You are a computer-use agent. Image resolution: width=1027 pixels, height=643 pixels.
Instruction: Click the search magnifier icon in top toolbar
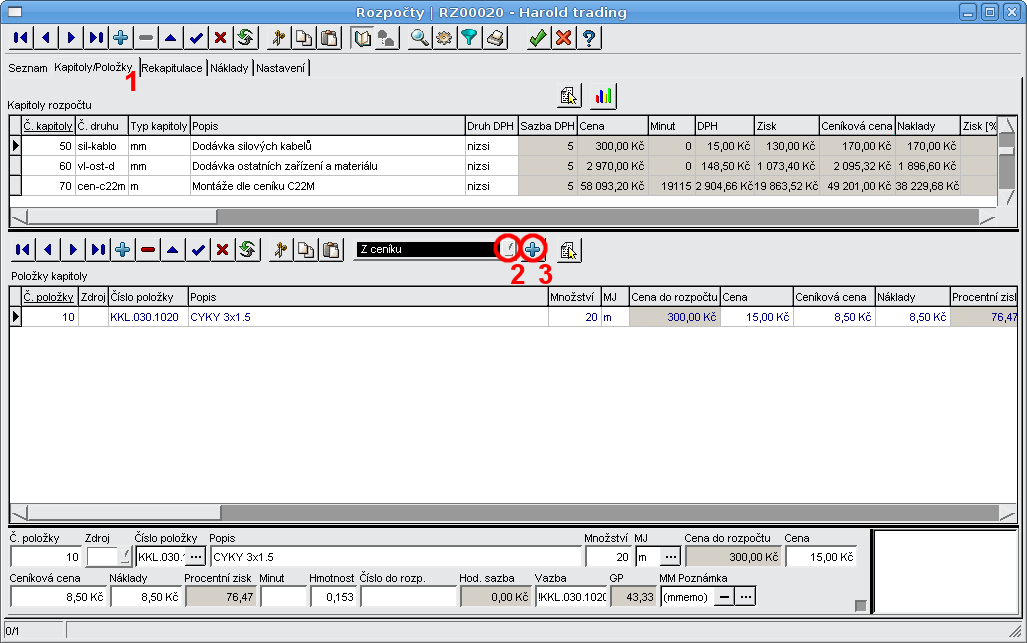click(x=420, y=38)
